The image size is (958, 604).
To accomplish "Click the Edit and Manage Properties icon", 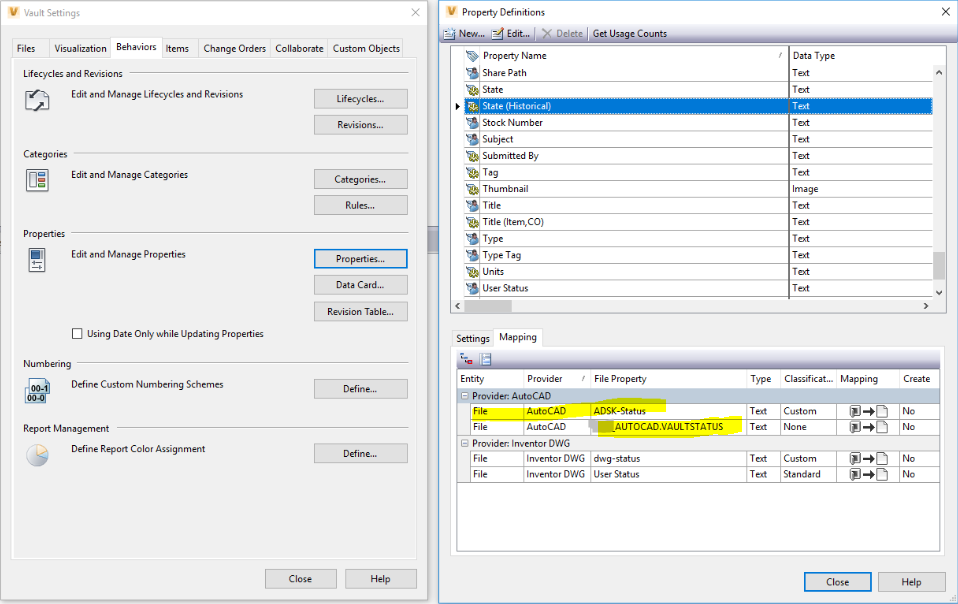I will [37, 260].
